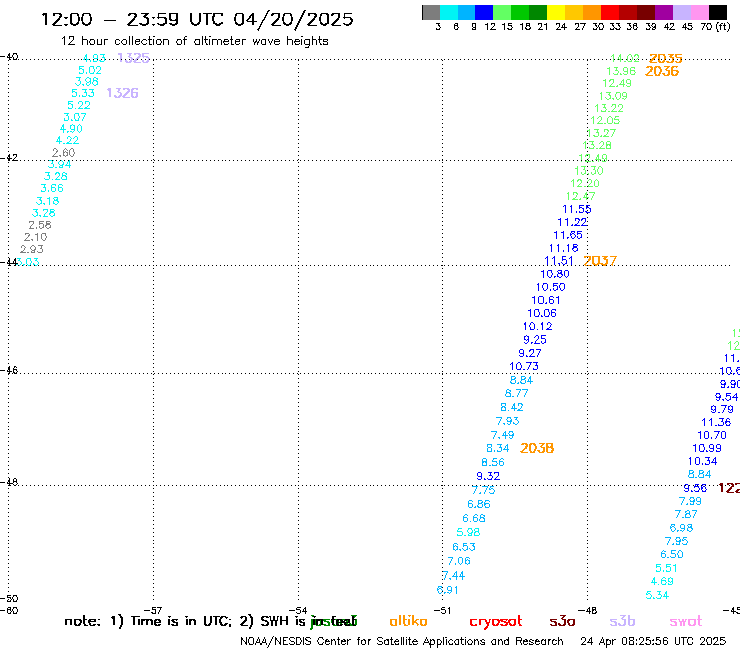Click the wave height value 11.36
Screen dimensions: 740x650
[716, 423]
